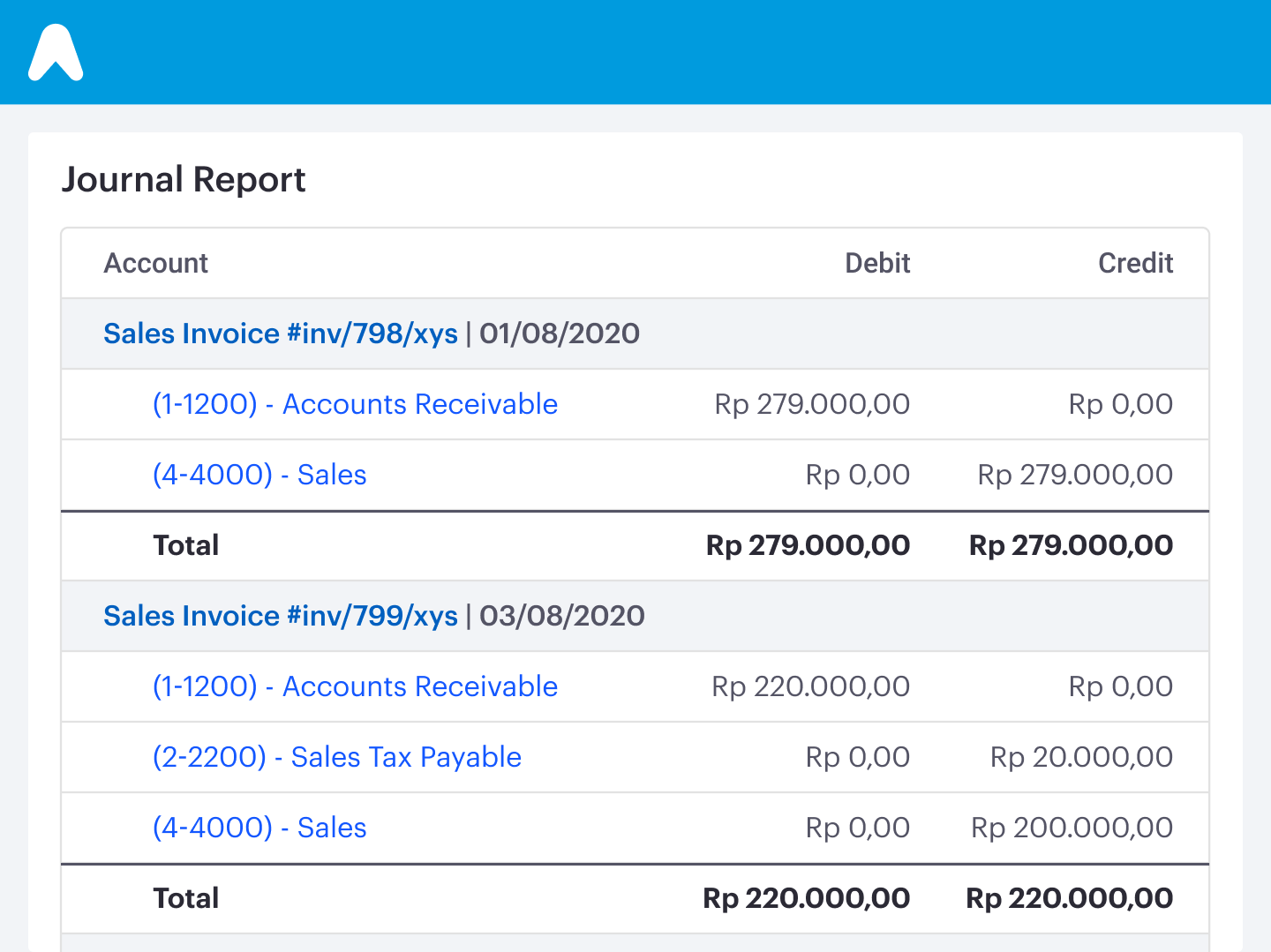Open the (2-2200) Sales Tax Payable account

[338, 757]
